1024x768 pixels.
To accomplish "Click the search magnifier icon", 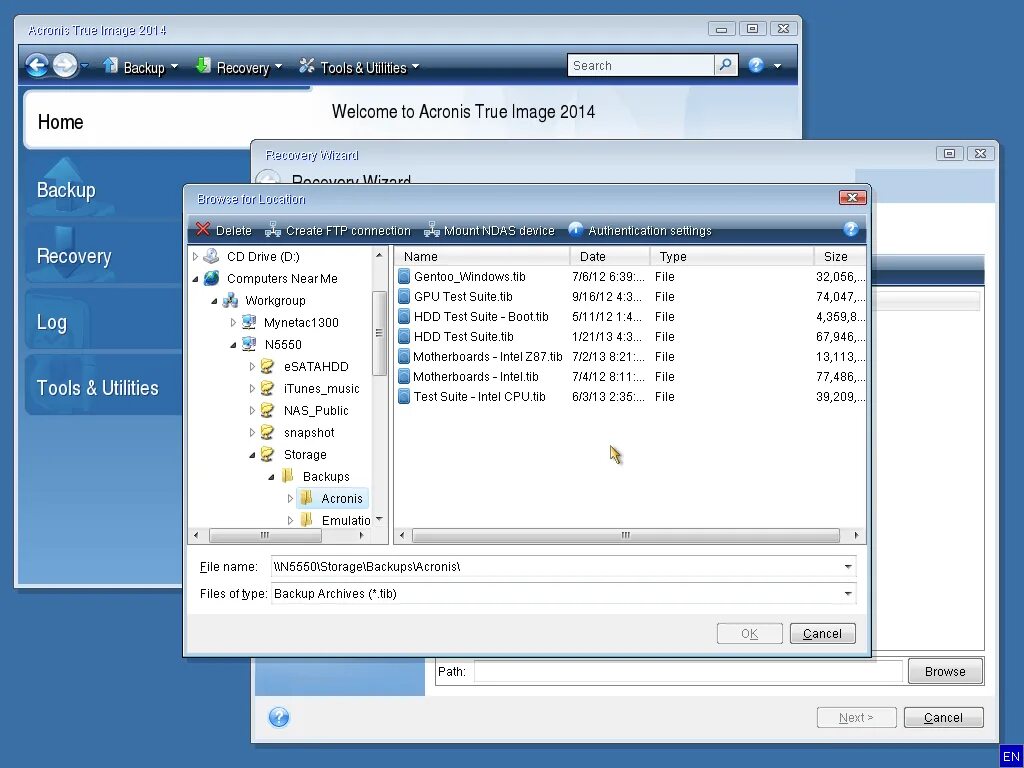I will 726,65.
